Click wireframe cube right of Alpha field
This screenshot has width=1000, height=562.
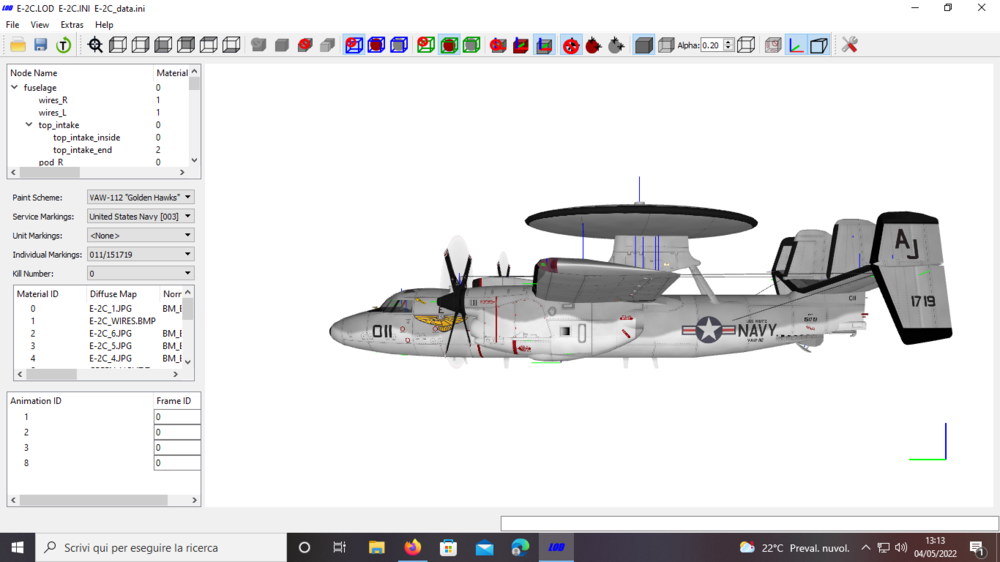click(746, 45)
